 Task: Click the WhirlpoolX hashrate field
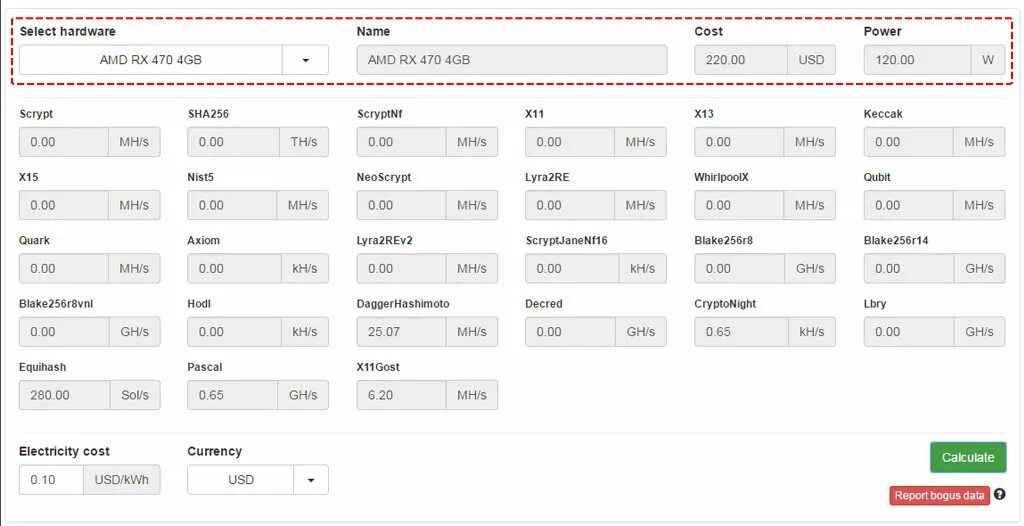point(739,205)
